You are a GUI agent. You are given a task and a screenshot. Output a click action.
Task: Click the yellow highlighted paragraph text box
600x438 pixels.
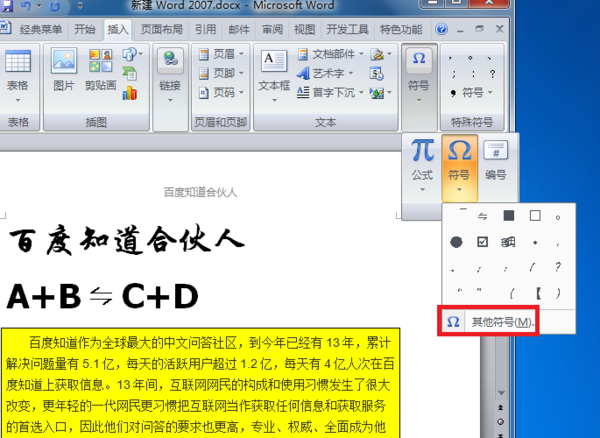point(201,383)
